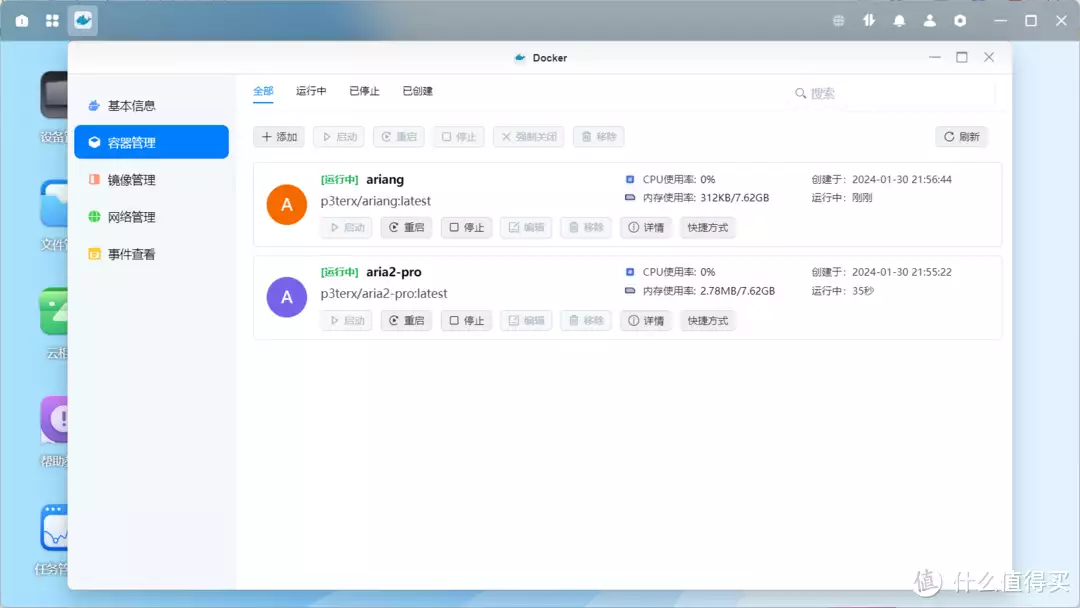
Task: Click the p3terx/aria2-pro:latest image text
Action: click(x=384, y=293)
